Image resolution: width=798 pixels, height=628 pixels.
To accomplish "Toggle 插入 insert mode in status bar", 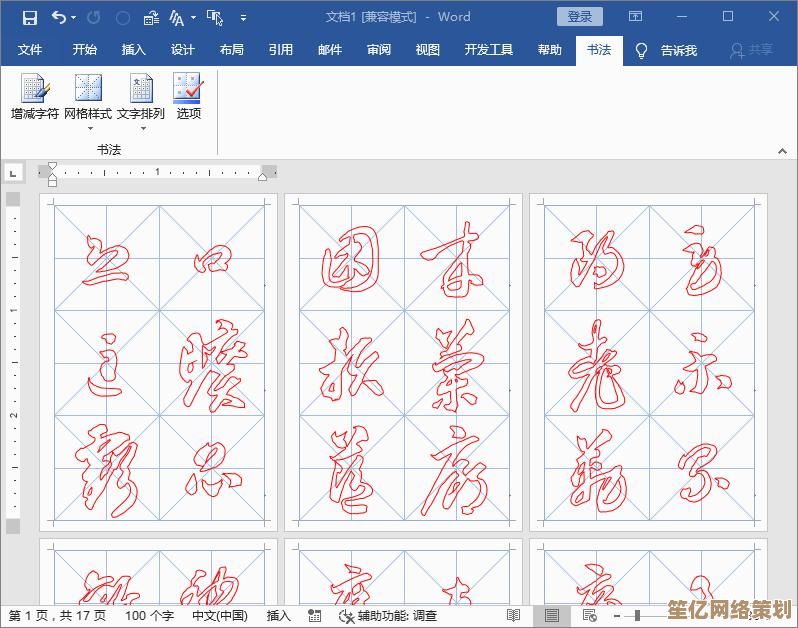I will [278, 616].
